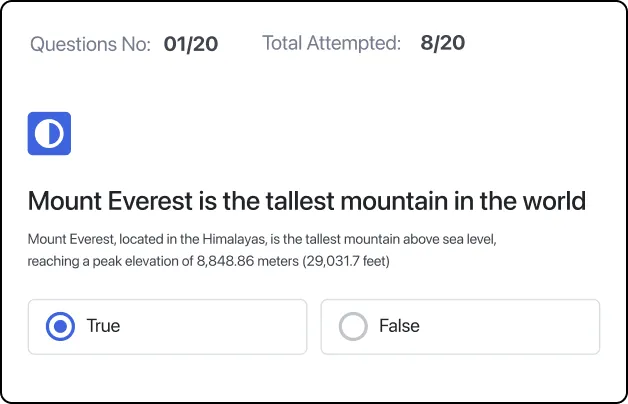628x404 pixels.
Task: Click the blue half-circle true/false question icon
Action: (x=49, y=133)
